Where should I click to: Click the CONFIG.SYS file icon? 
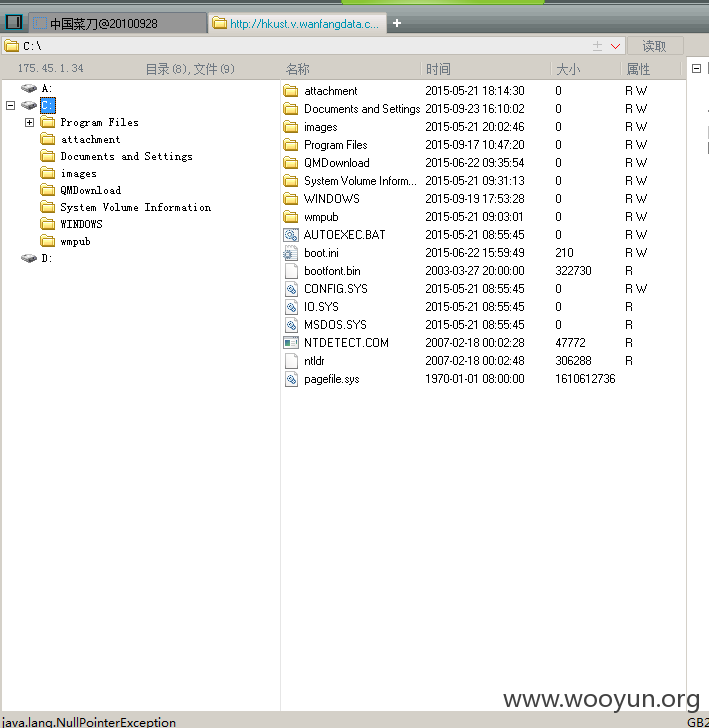[x=291, y=289]
